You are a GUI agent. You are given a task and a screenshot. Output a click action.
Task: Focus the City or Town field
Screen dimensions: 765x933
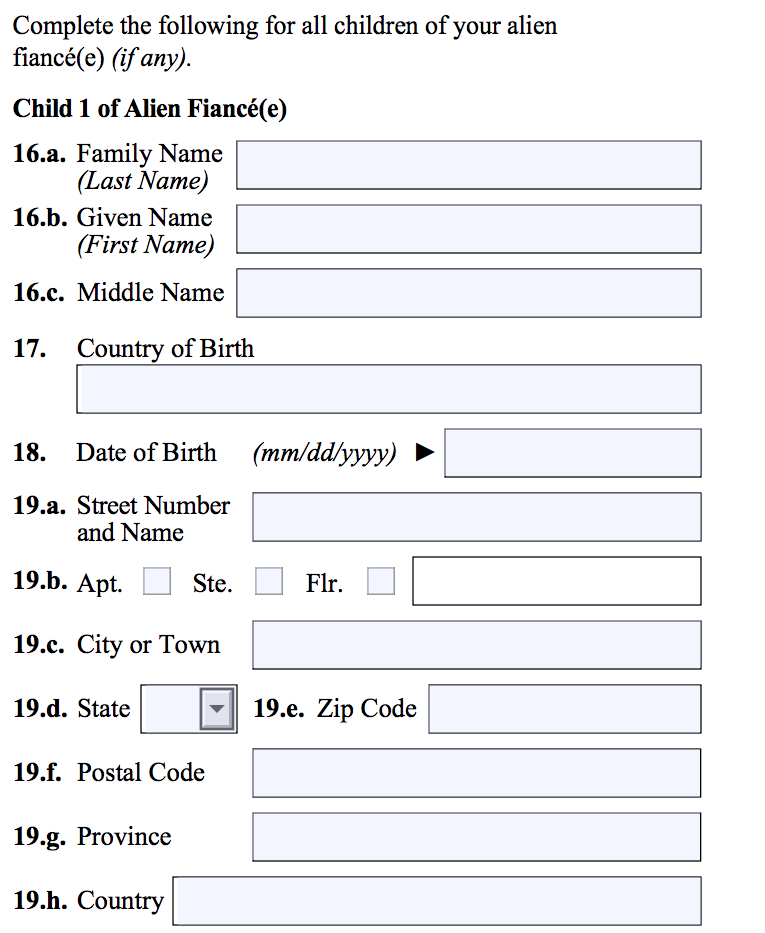[x=476, y=645]
